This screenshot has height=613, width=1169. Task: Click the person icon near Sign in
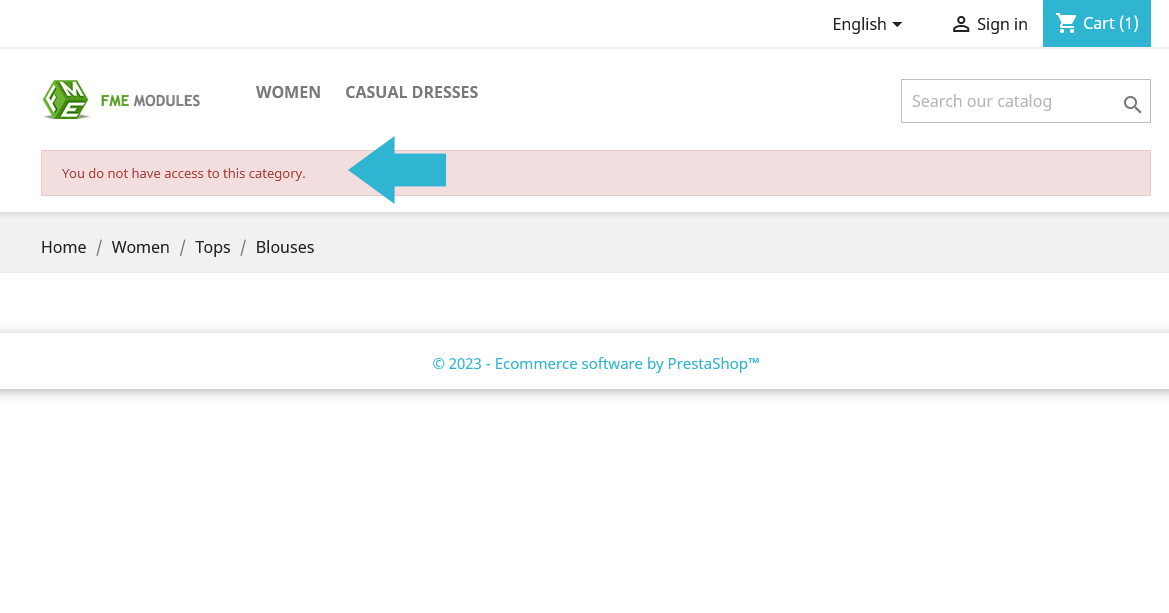click(960, 25)
